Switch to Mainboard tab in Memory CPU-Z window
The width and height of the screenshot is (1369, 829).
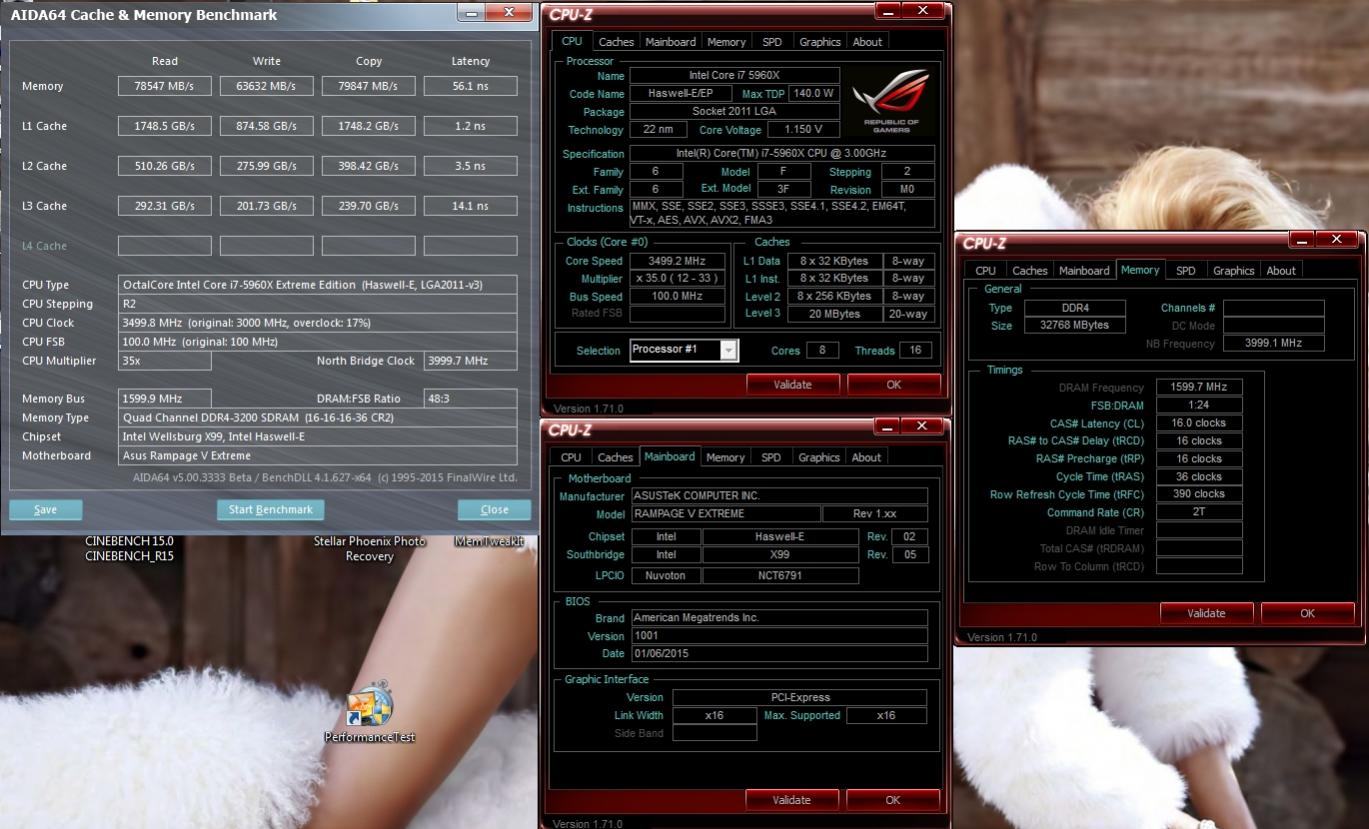(x=1084, y=270)
